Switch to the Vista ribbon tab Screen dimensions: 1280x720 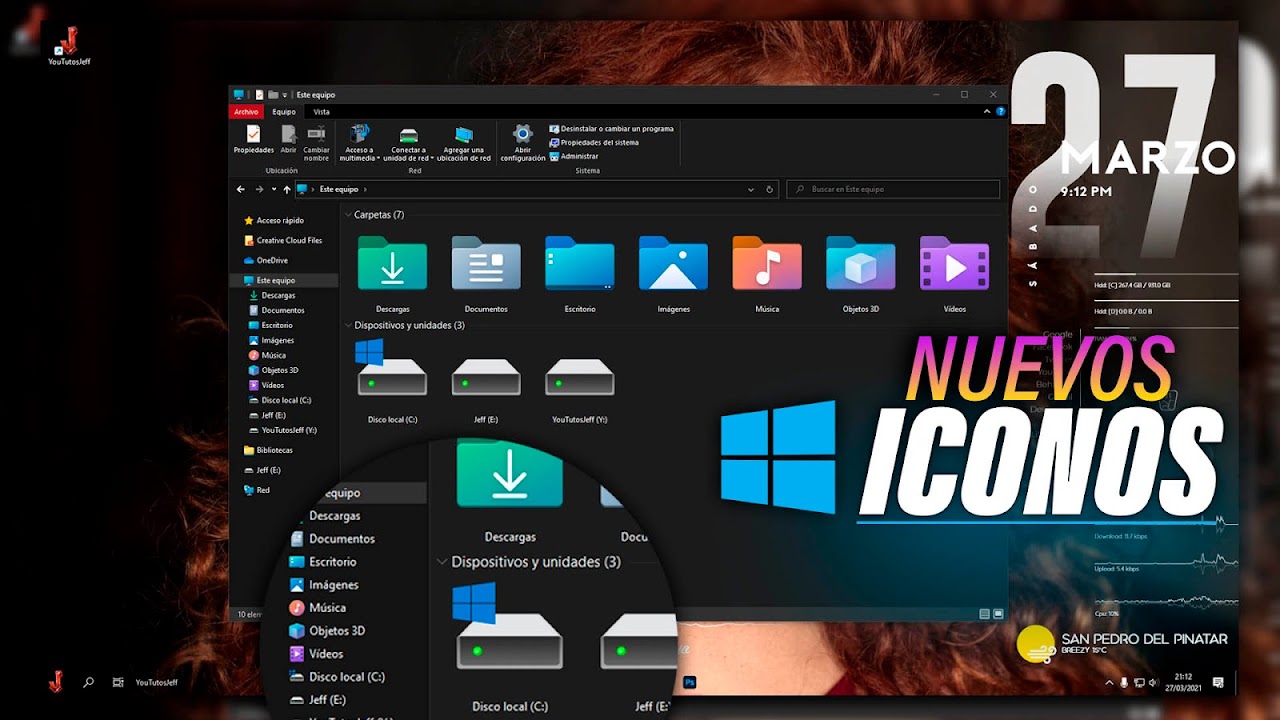tap(321, 112)
